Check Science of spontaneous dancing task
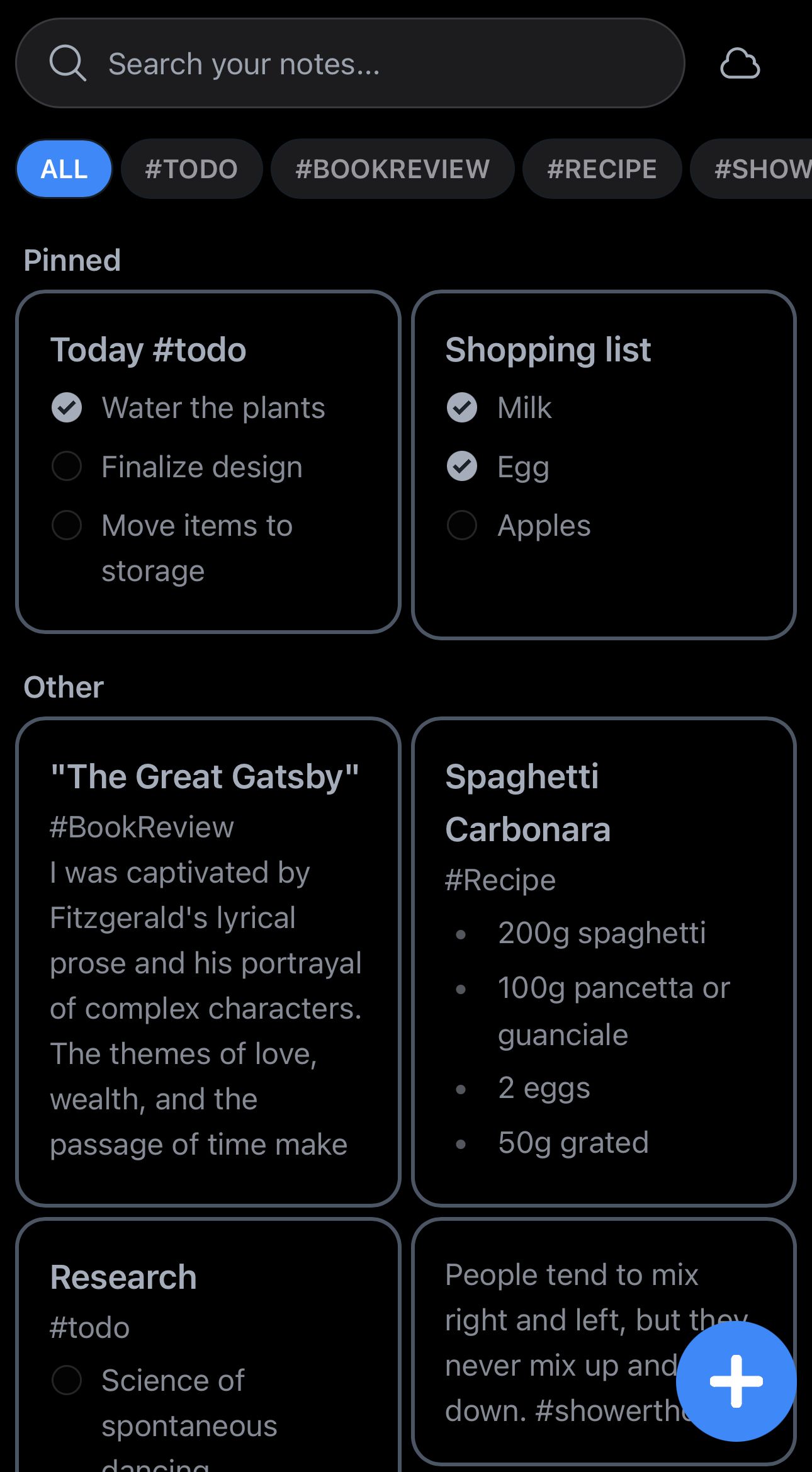This screenshot has height=1472, width=812. pyautogui.click(x=67, y=1380)
